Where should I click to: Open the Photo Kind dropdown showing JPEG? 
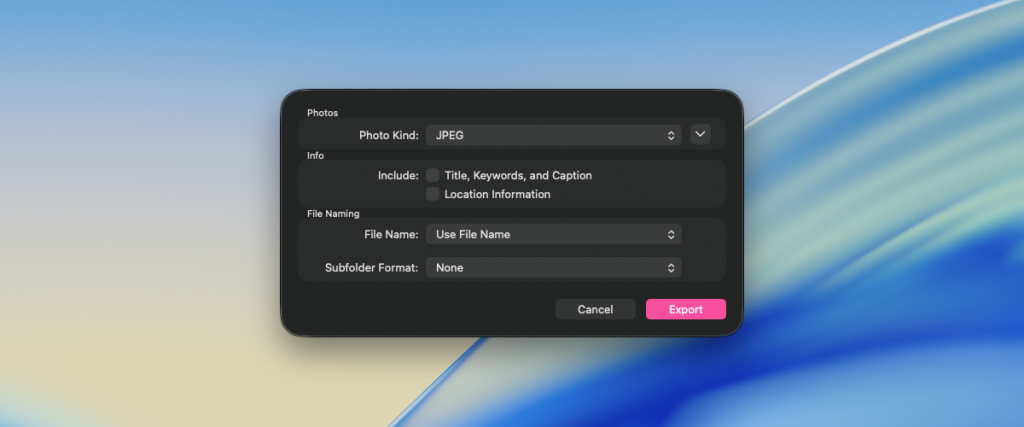(x=553, y=135)
